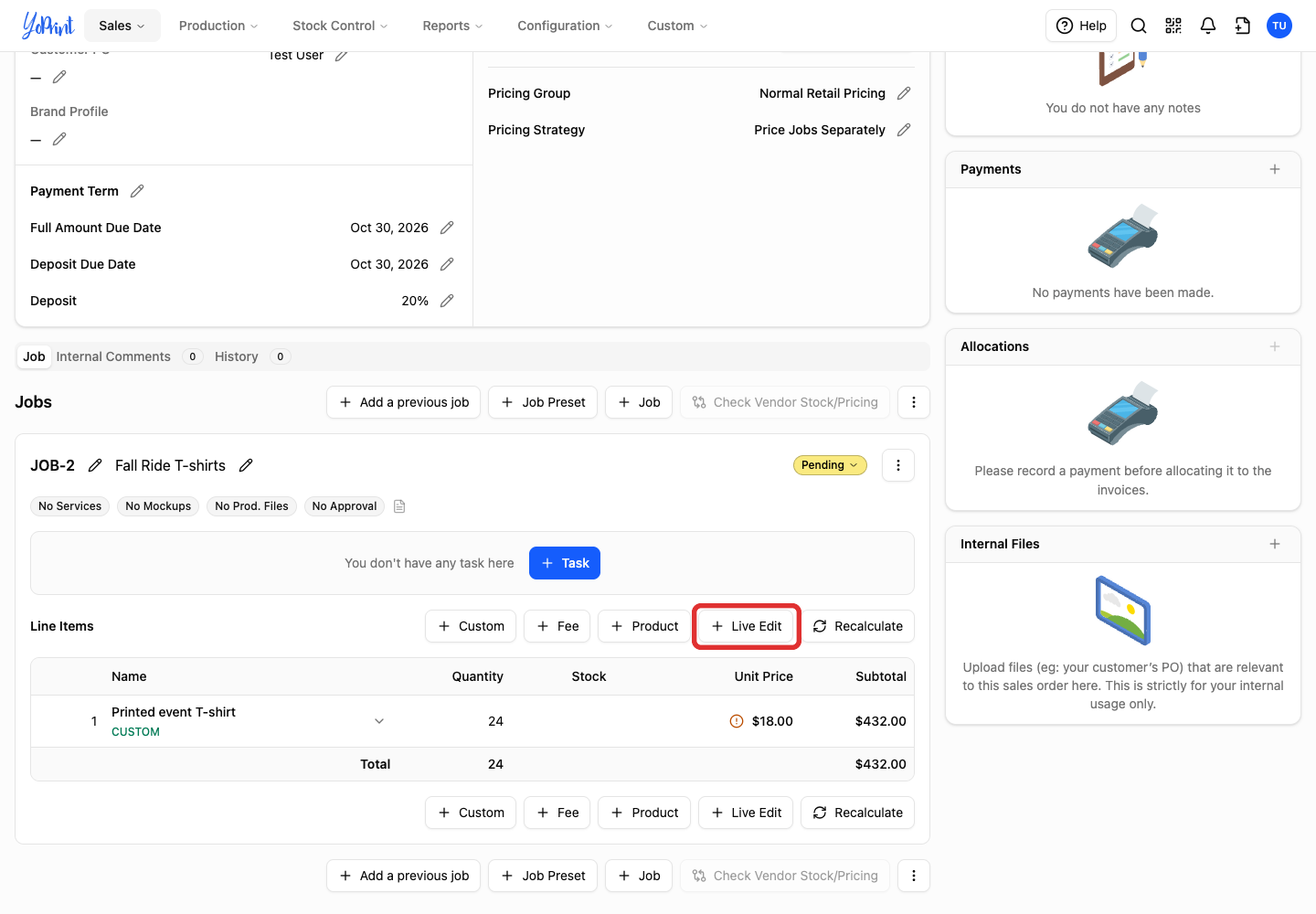Open the QR code scanner icon

pyautogui.click(x=1173, y=26)
